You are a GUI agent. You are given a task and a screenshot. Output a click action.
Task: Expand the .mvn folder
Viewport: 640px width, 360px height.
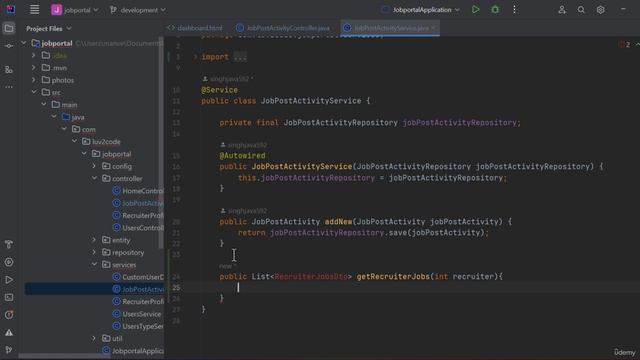pyautogui.click(x=34, y=67)
